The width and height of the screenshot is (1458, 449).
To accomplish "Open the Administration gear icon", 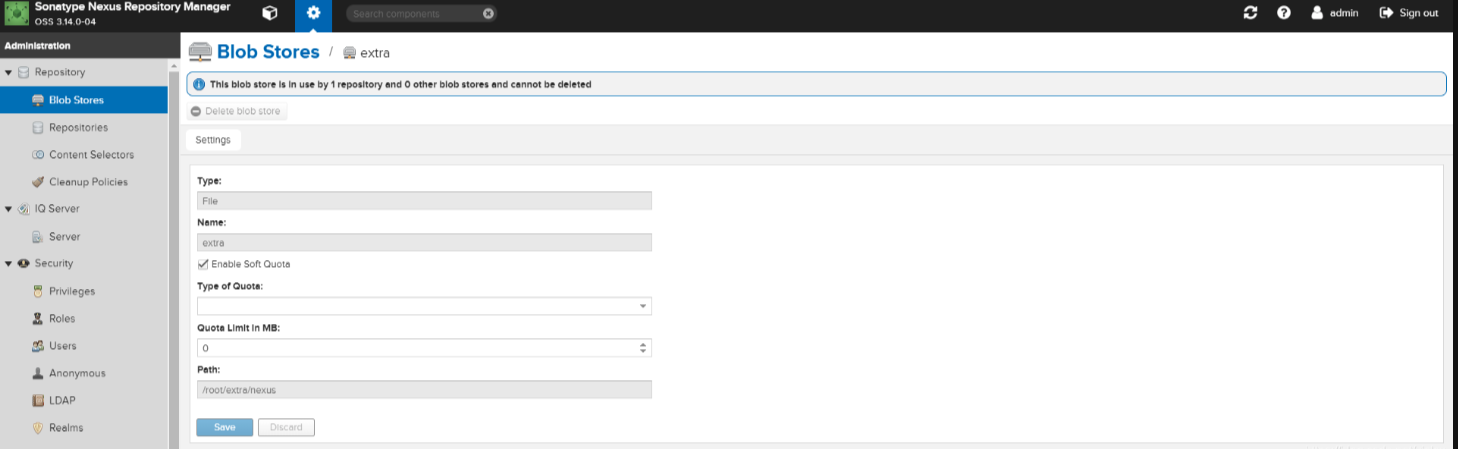I will (314, 13).
